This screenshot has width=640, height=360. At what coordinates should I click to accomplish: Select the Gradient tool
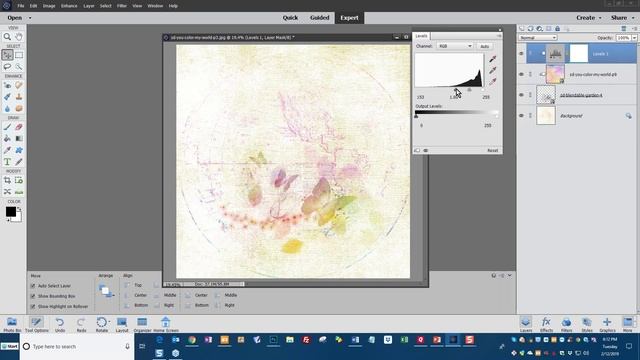click(x=19, y=138)
